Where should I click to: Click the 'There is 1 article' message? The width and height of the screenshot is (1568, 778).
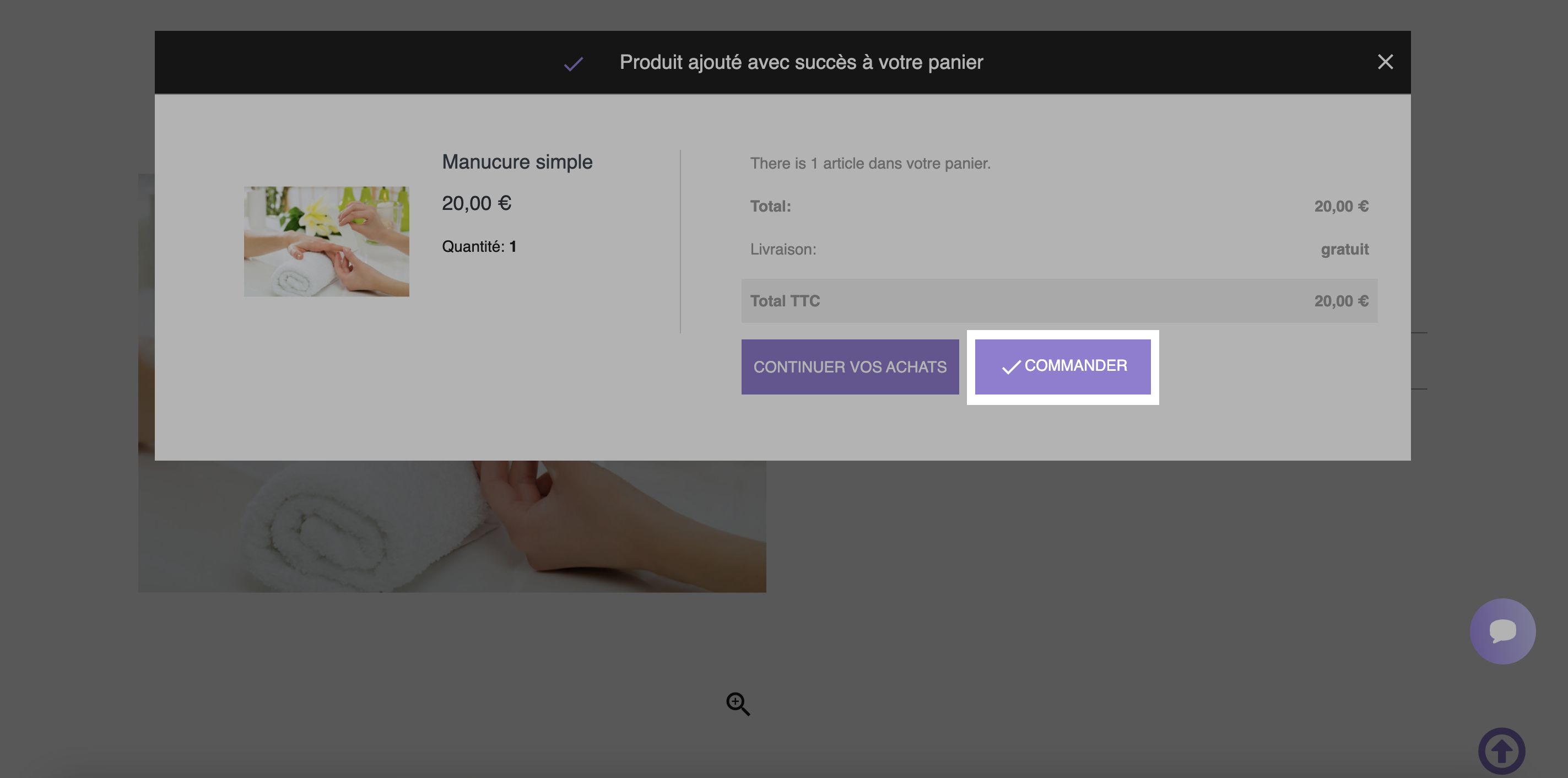(870, 163)
